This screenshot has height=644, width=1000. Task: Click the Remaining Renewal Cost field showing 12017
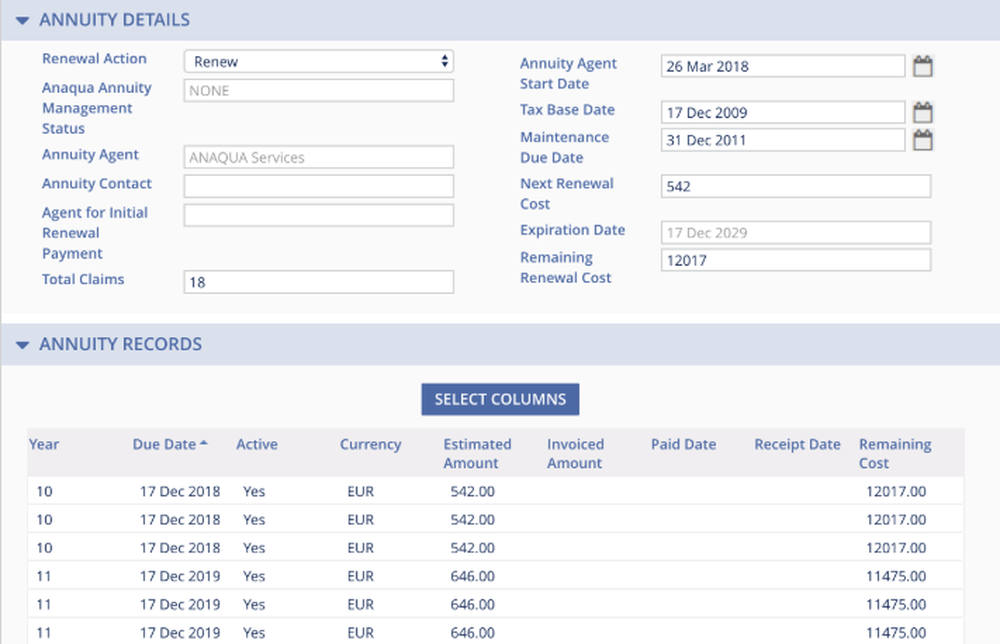tap(796, 260)
